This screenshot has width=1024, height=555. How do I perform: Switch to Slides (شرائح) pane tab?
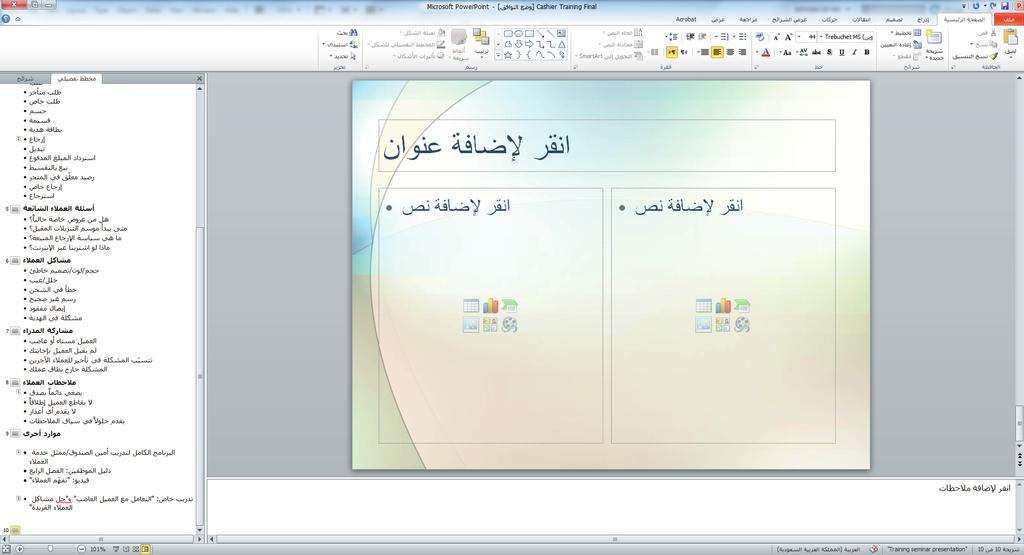click(25, 78)
